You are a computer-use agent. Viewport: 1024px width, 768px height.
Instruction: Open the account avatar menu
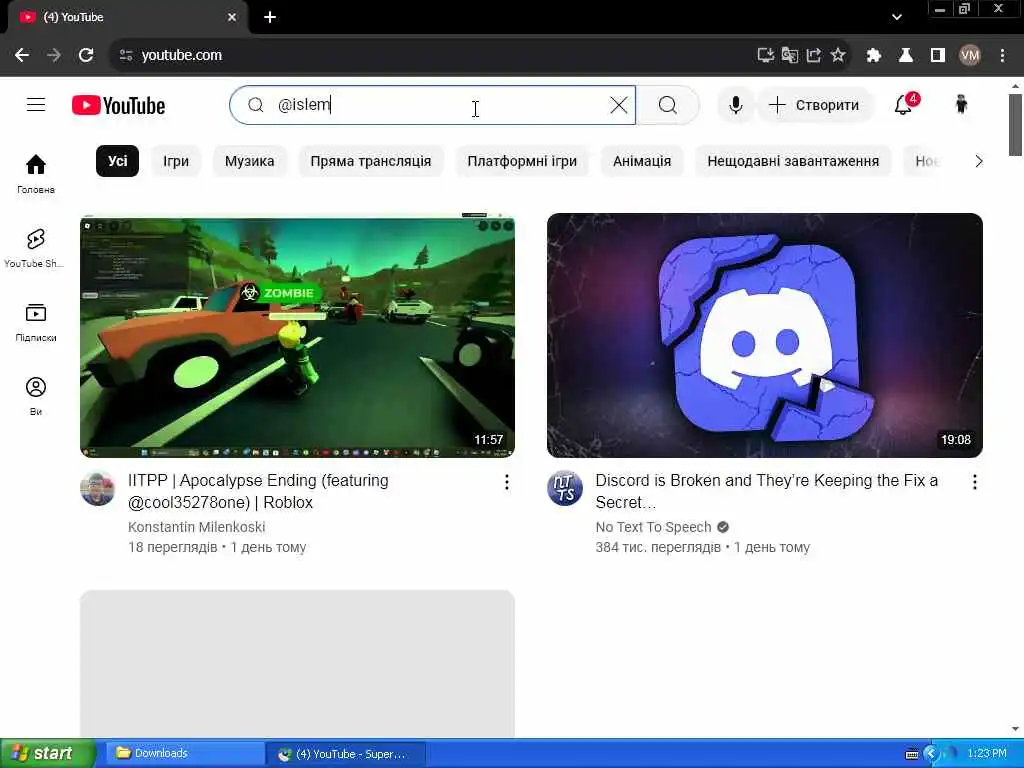961,104
